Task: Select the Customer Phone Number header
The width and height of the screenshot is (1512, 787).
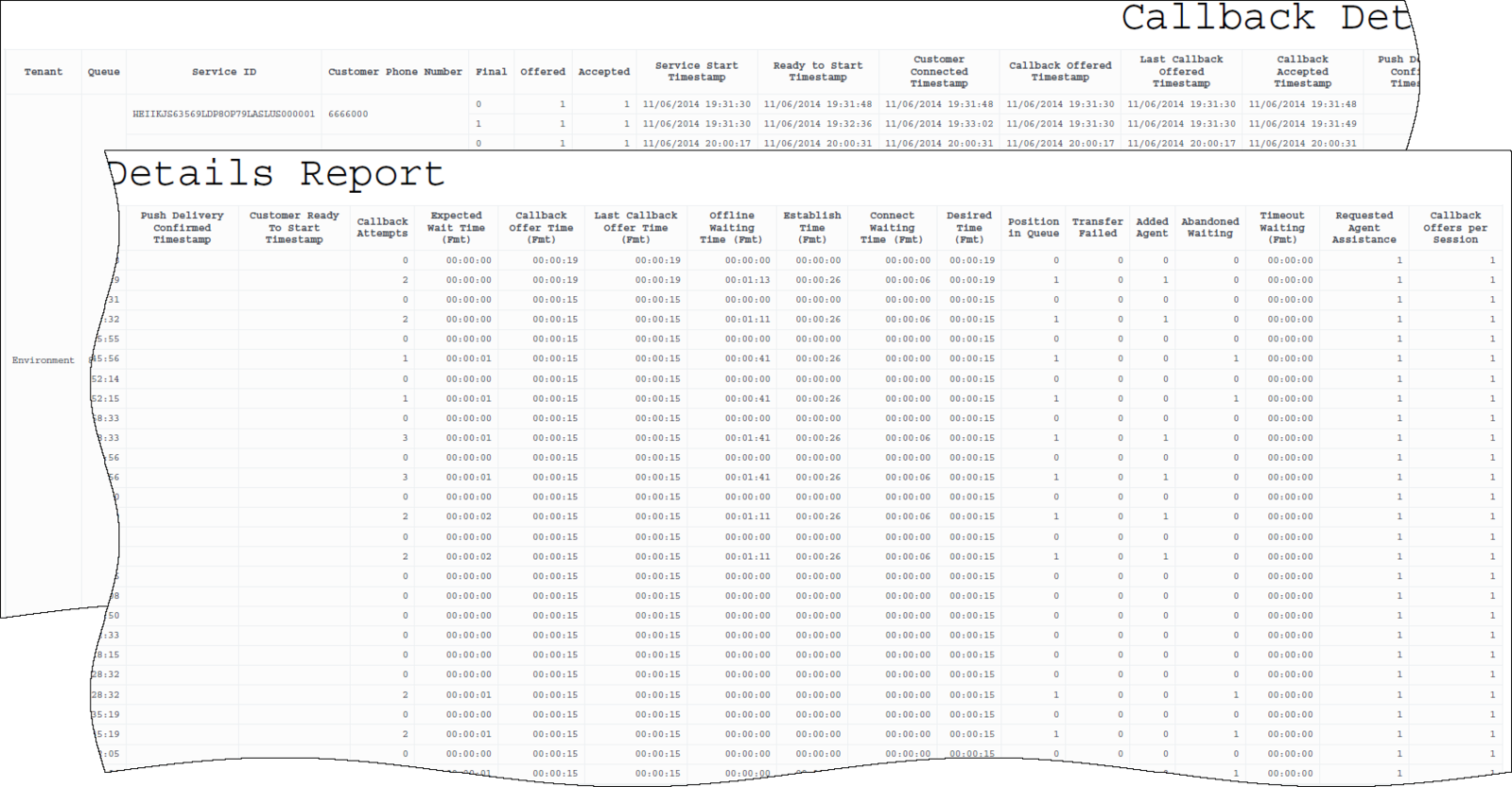Action: click(395, 72)
